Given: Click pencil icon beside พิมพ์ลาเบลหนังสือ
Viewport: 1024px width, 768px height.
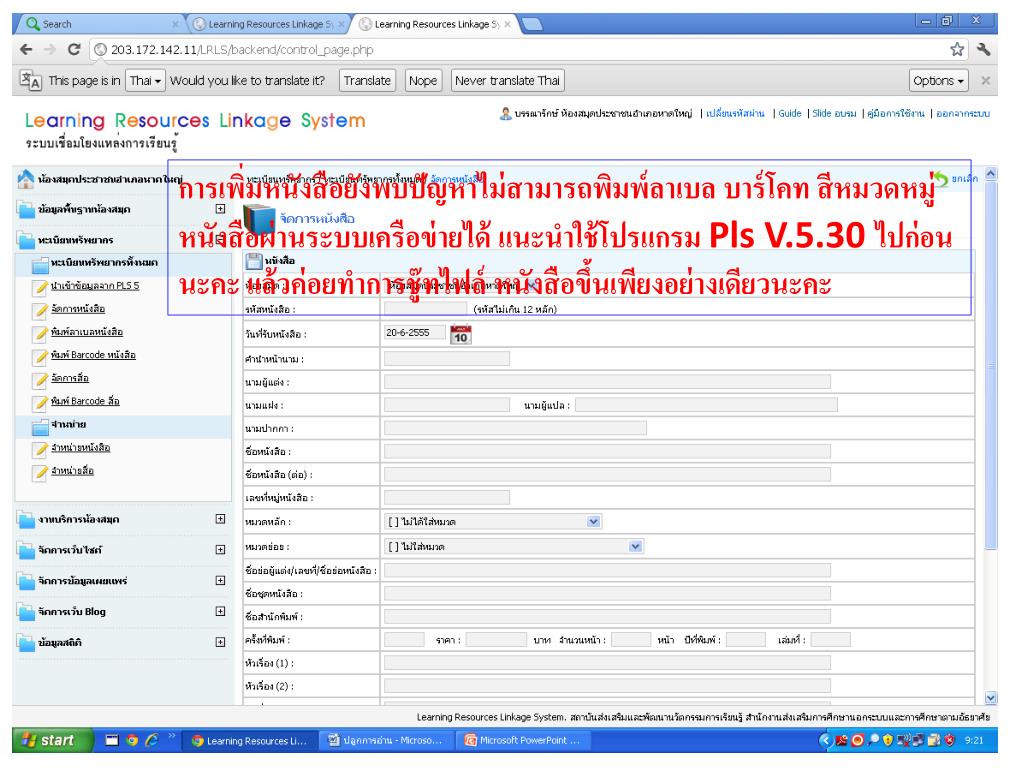Looking at the screenshot, I should tap(41, 332).
